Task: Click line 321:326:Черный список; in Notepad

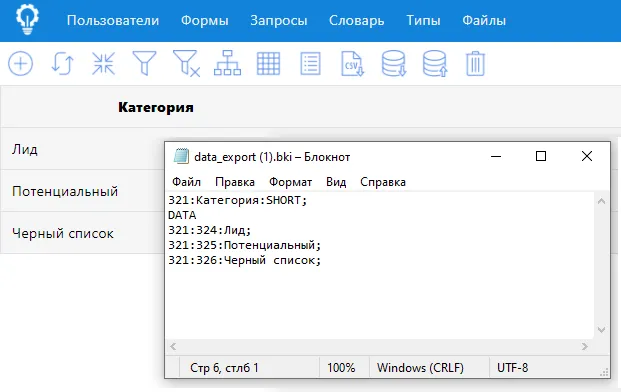Action: click(x=244, y=260)
